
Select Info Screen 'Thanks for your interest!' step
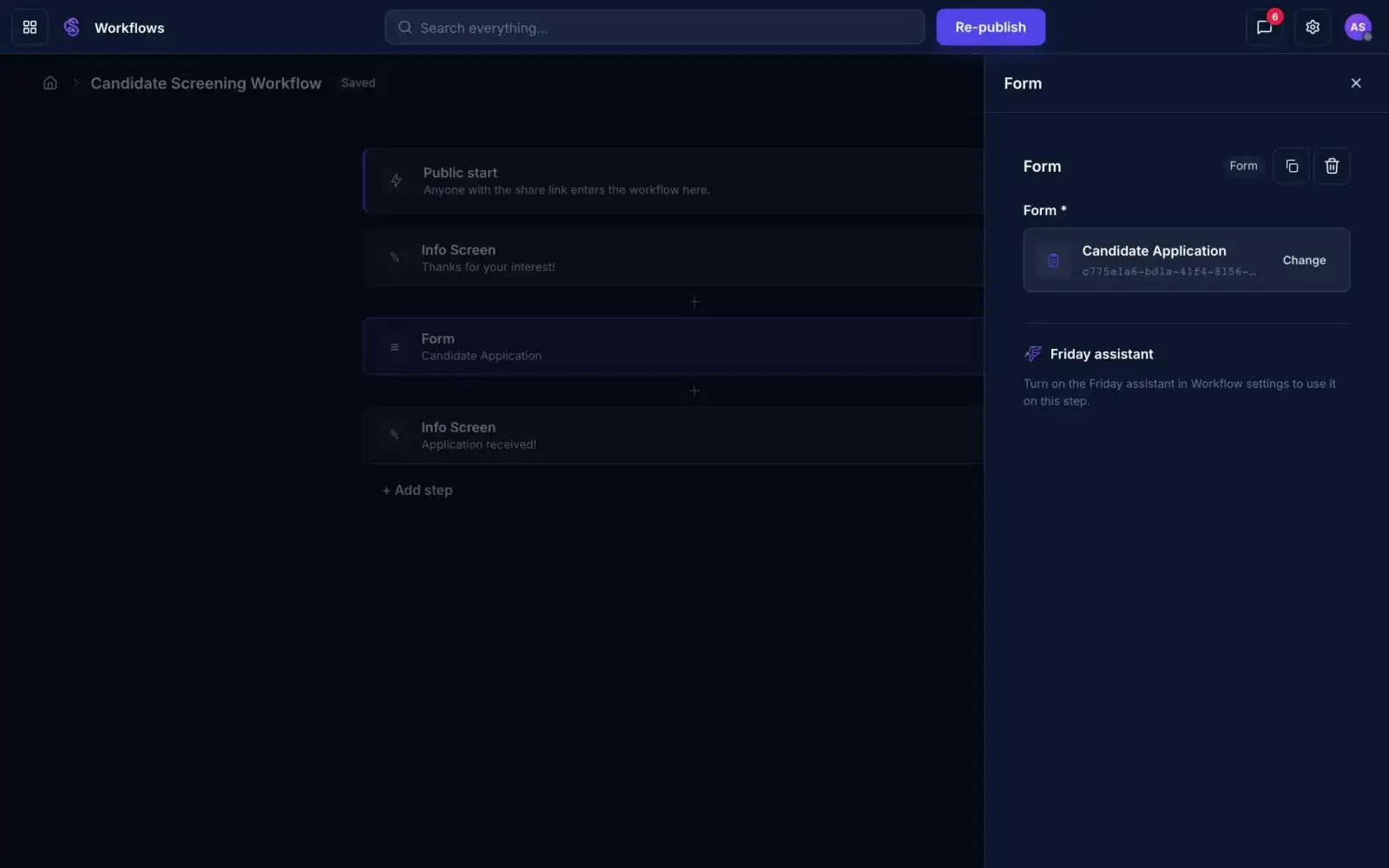click(674, 258)
